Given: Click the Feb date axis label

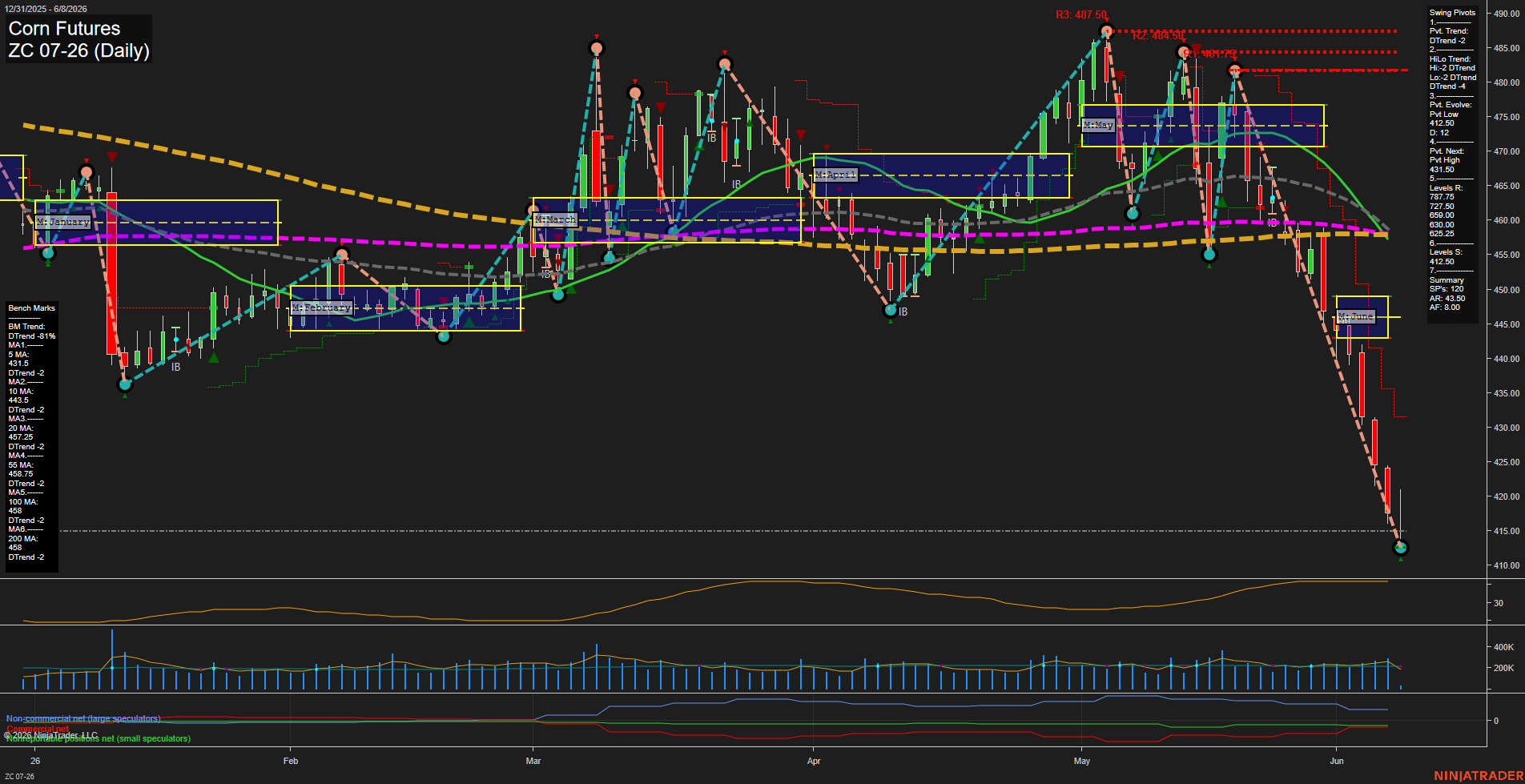Looking at the screenshot, I should (x=291, y=761).
